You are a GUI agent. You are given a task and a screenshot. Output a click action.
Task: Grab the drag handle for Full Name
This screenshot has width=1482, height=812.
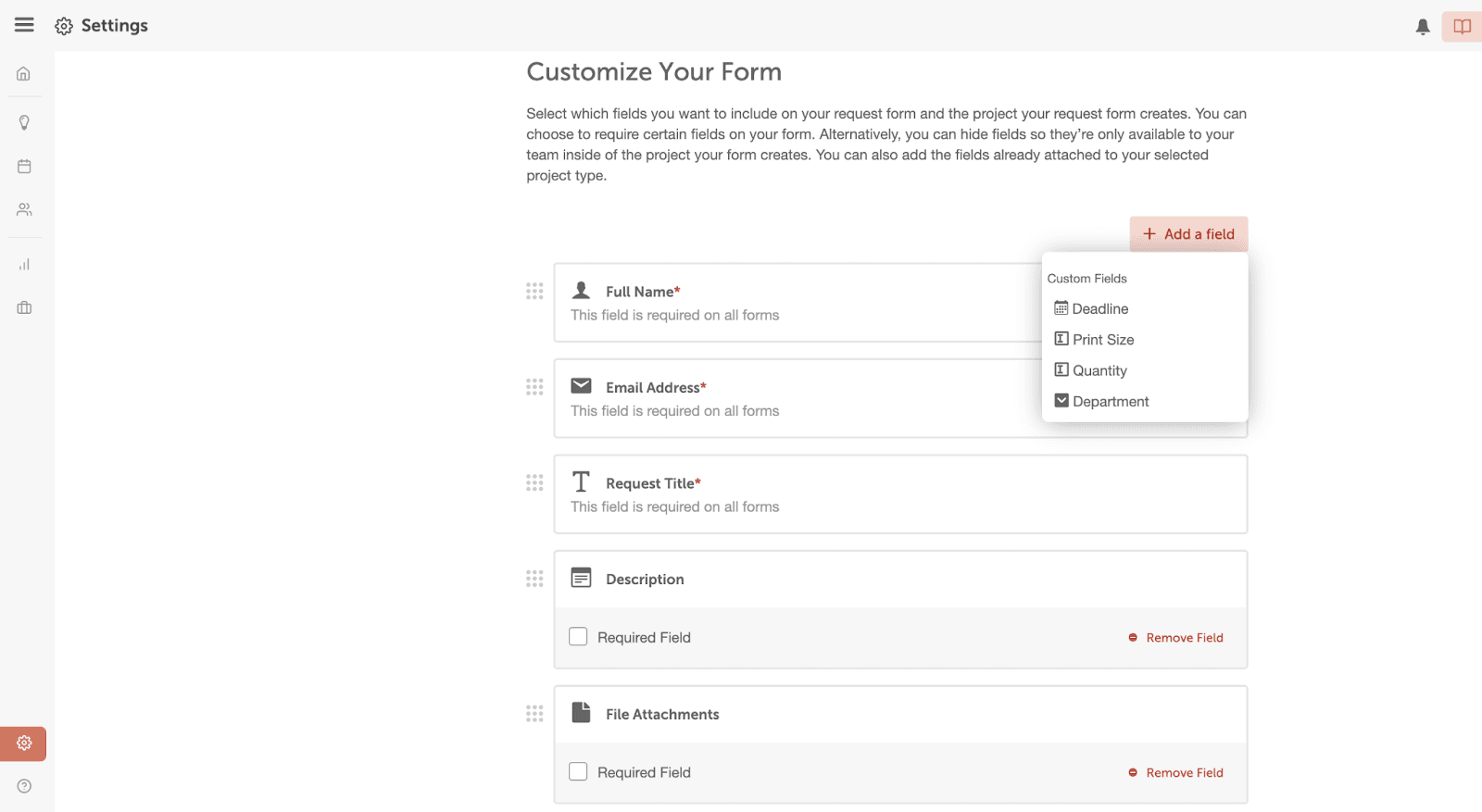(x=534, y=291)
